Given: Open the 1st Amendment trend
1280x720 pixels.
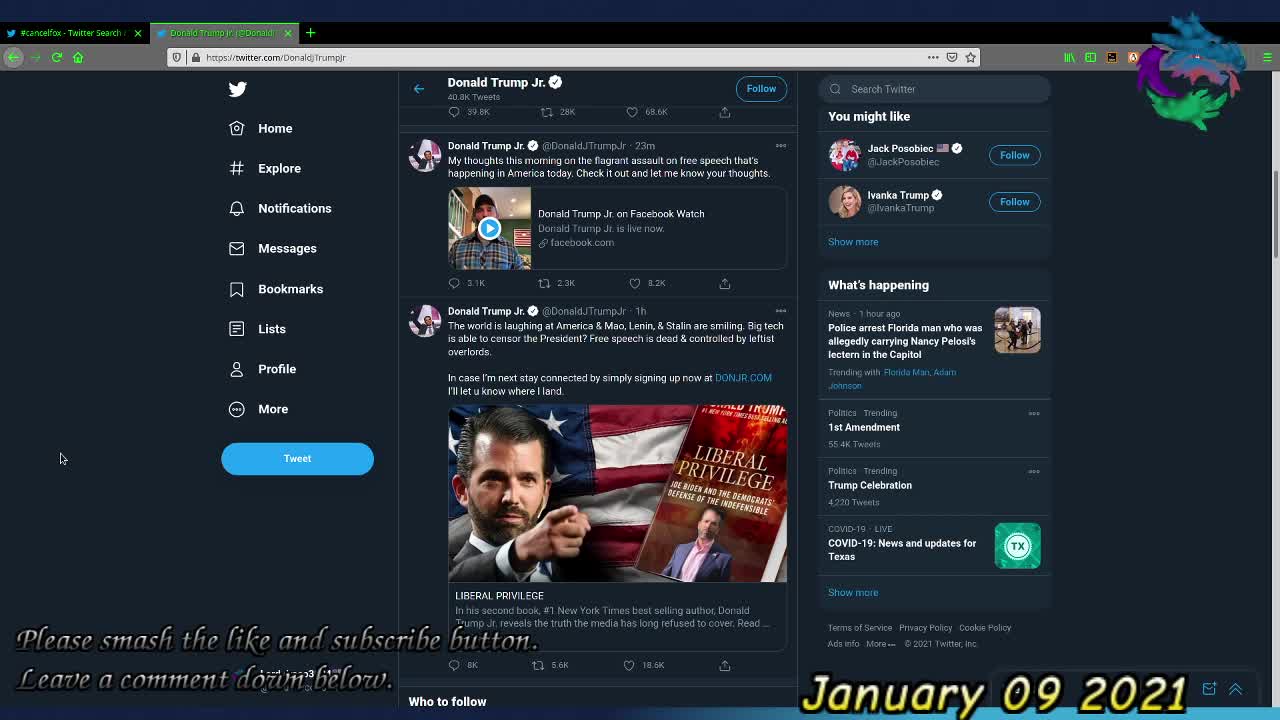Looking at the screenshot, I should click(864, 427).
